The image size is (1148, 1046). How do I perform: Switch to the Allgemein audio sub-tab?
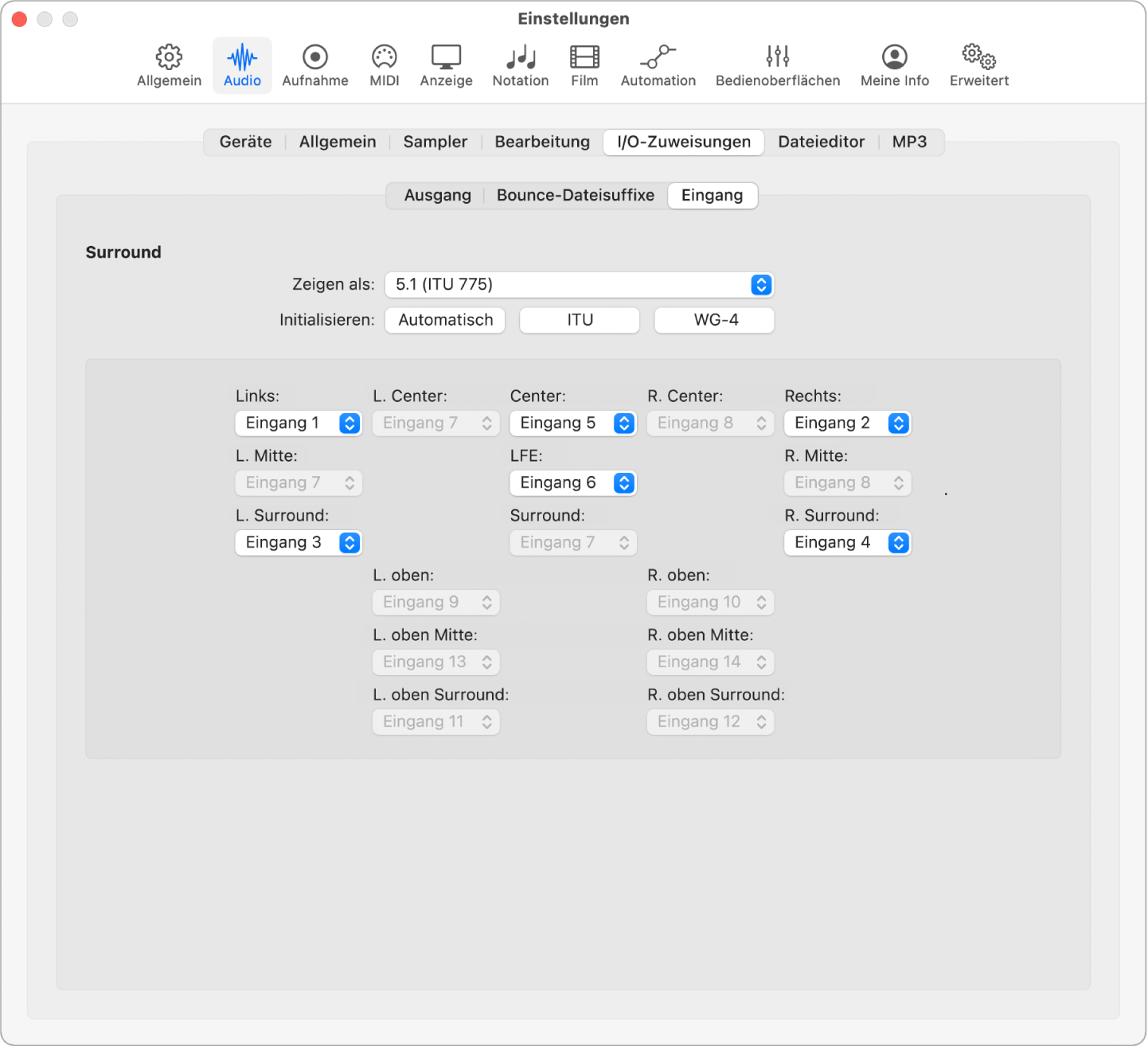(338, 142)
